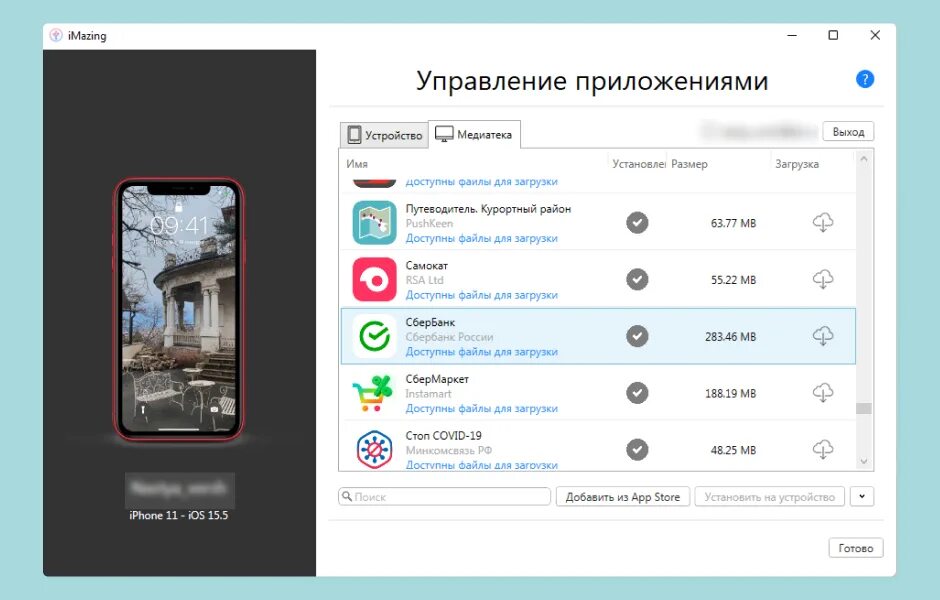Click the iPhone 11 device image

point(179,309)
